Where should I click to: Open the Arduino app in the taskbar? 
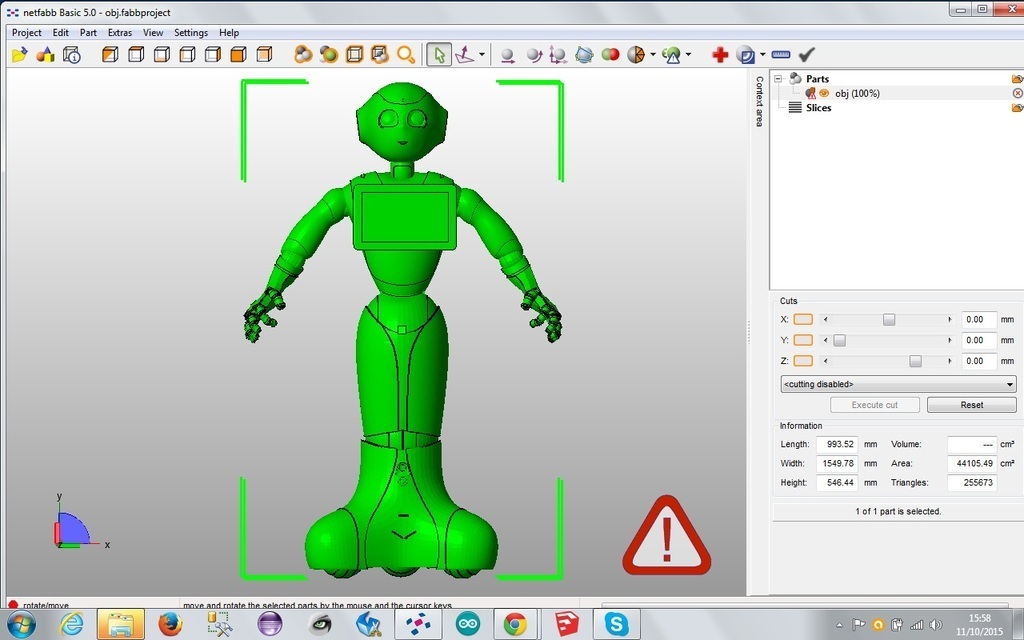pos(467,625)
